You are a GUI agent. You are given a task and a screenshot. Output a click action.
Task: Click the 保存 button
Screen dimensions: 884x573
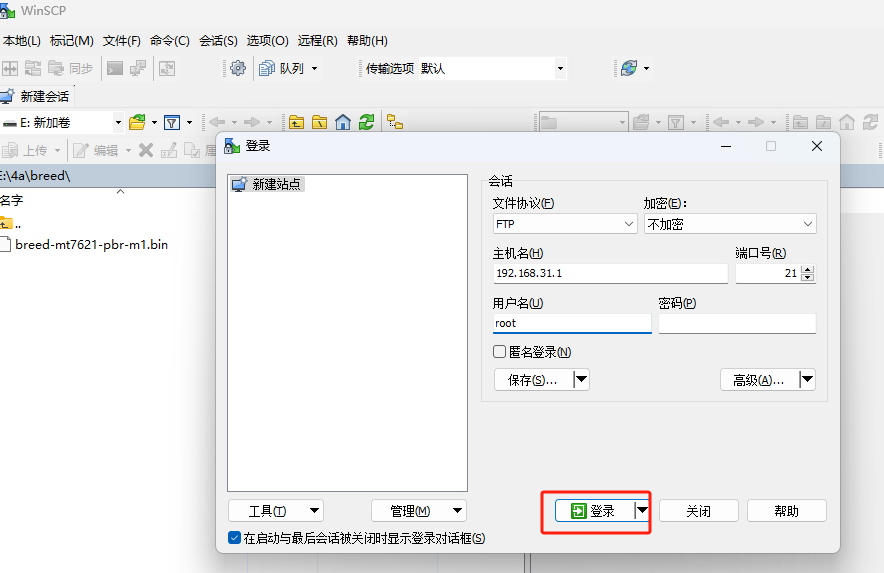click(533, 380)
